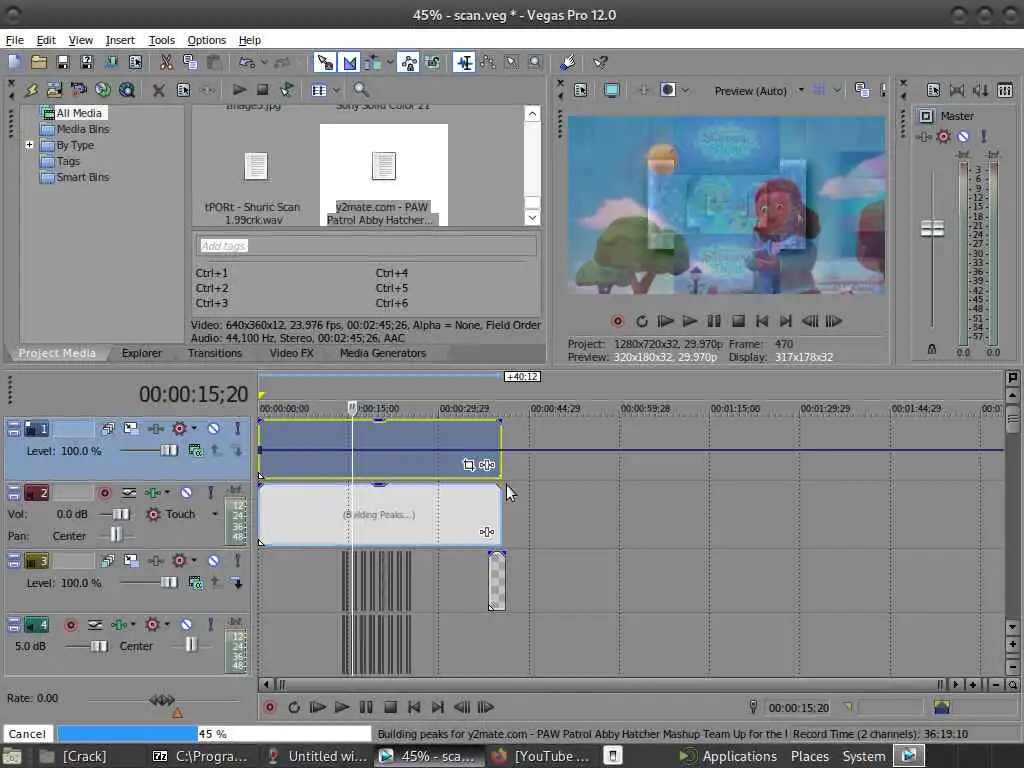The image size is (1024, 768).
Task: Click the New project icon
Action: point(14,63)
